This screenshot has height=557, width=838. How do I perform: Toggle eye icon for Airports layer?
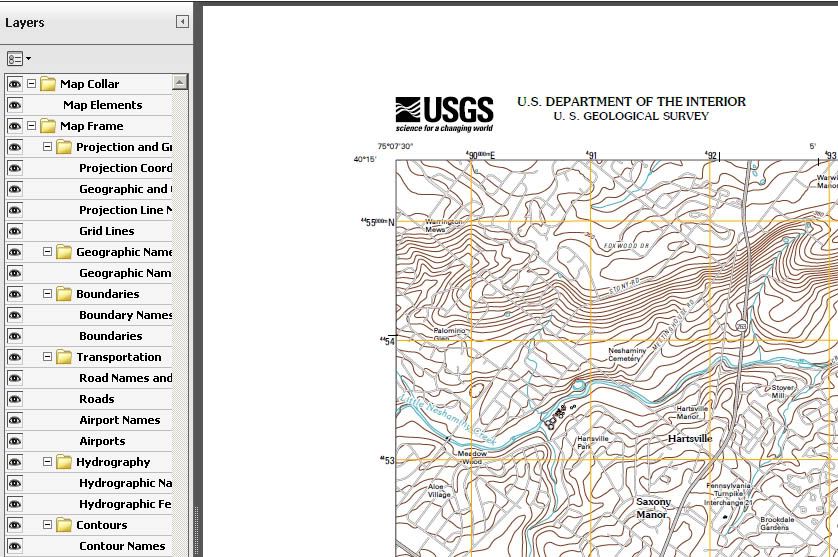click(14, 441)
